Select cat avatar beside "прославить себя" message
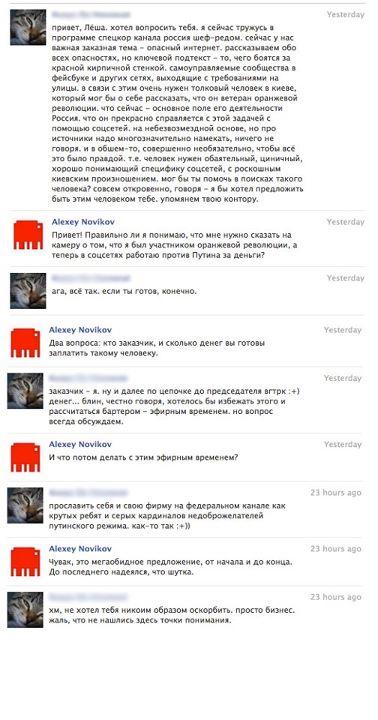The height and width of the screenshot is (720, 378). [25, 505]
